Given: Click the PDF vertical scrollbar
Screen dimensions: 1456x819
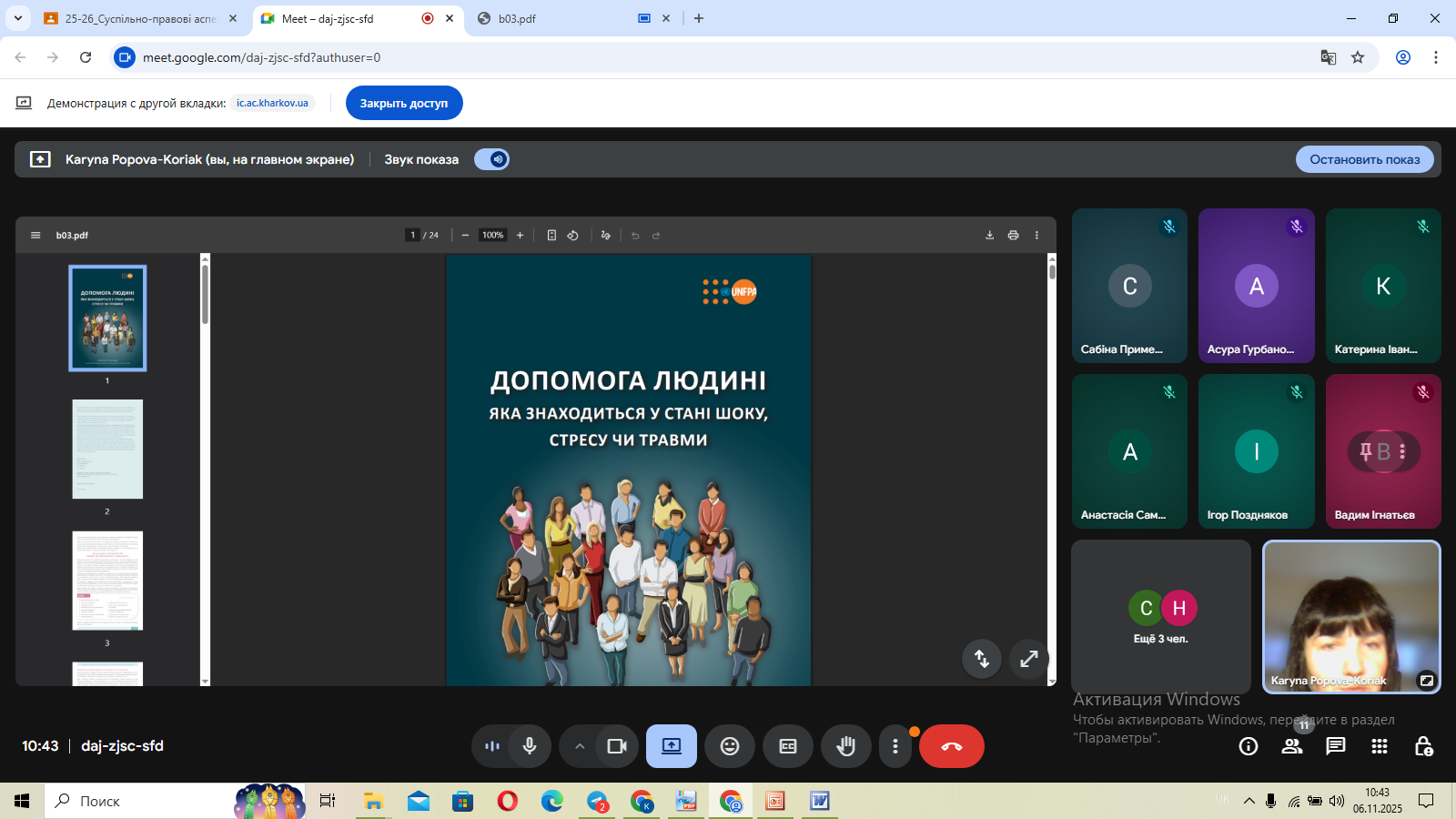Looking at the screenshot, I should pyautogui.click(x=1052, y=455).
